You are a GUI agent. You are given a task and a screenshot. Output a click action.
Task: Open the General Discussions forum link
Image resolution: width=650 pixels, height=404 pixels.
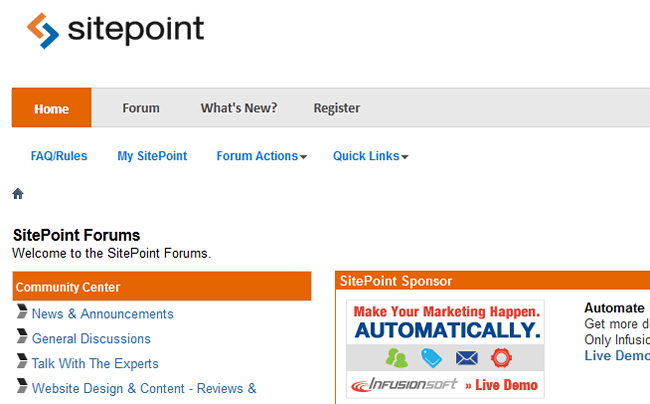(91, 339)
